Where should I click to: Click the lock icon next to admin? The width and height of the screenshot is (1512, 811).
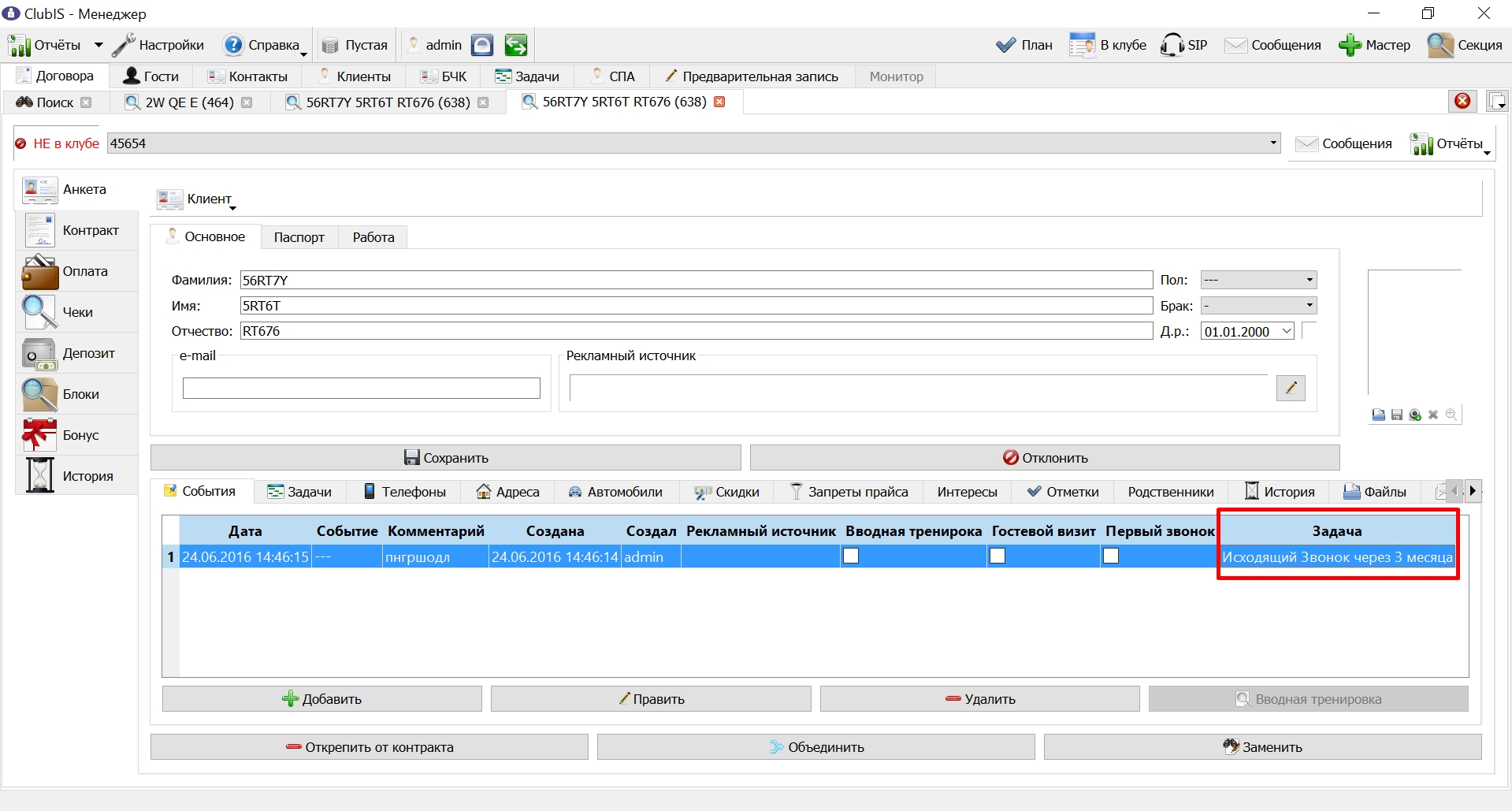pos(482,45)
